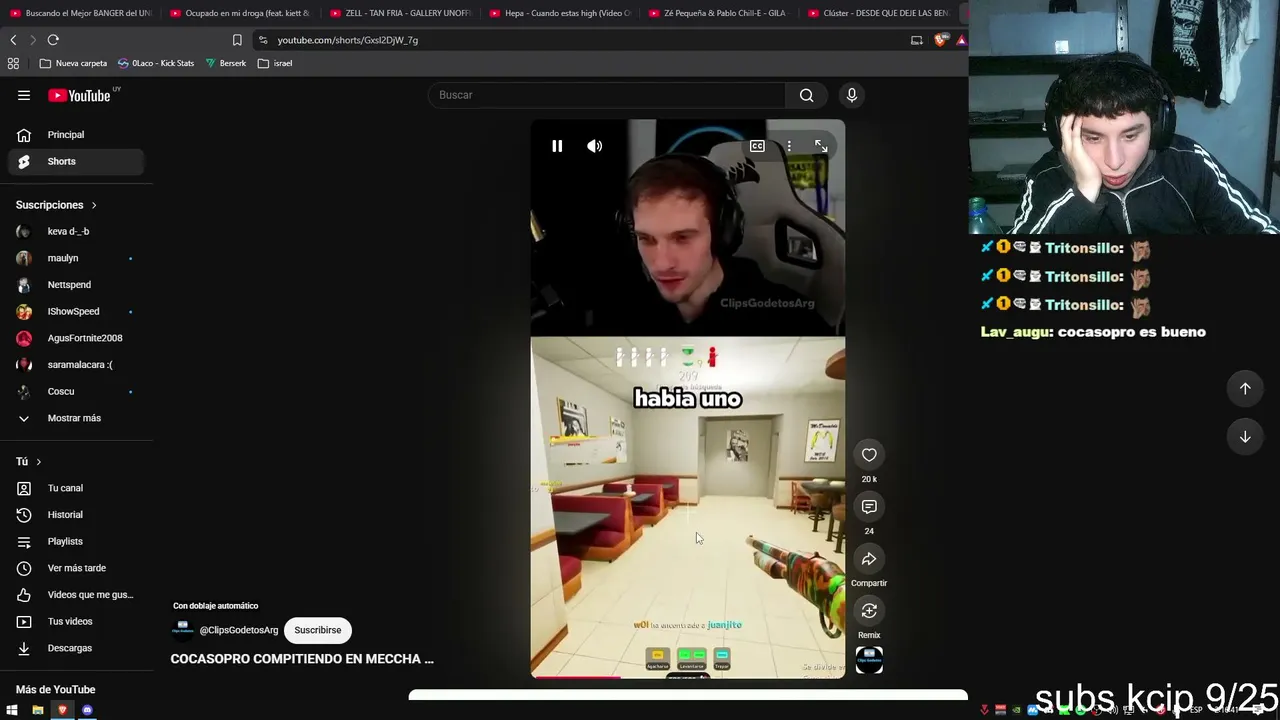
Task: Open Tu canal in the sidebar
Action: [x=76, y=488]
